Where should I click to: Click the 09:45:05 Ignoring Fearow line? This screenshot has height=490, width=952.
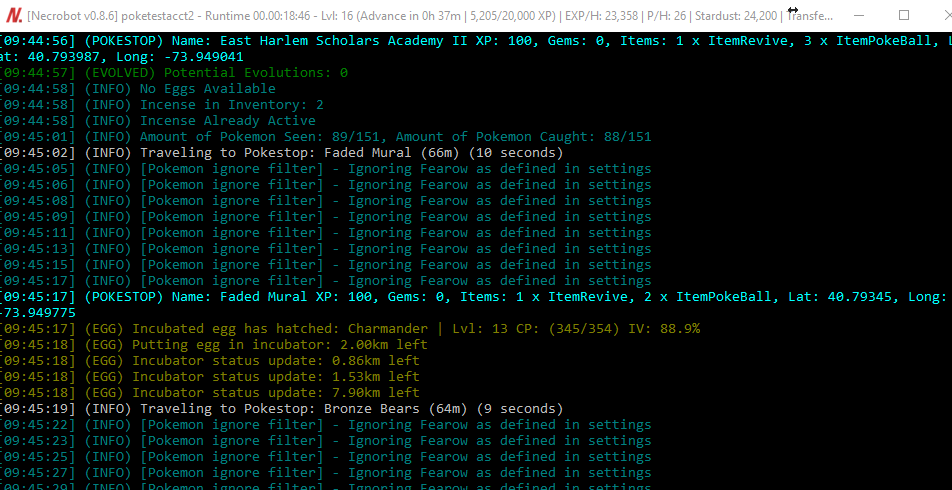[325, 169]
